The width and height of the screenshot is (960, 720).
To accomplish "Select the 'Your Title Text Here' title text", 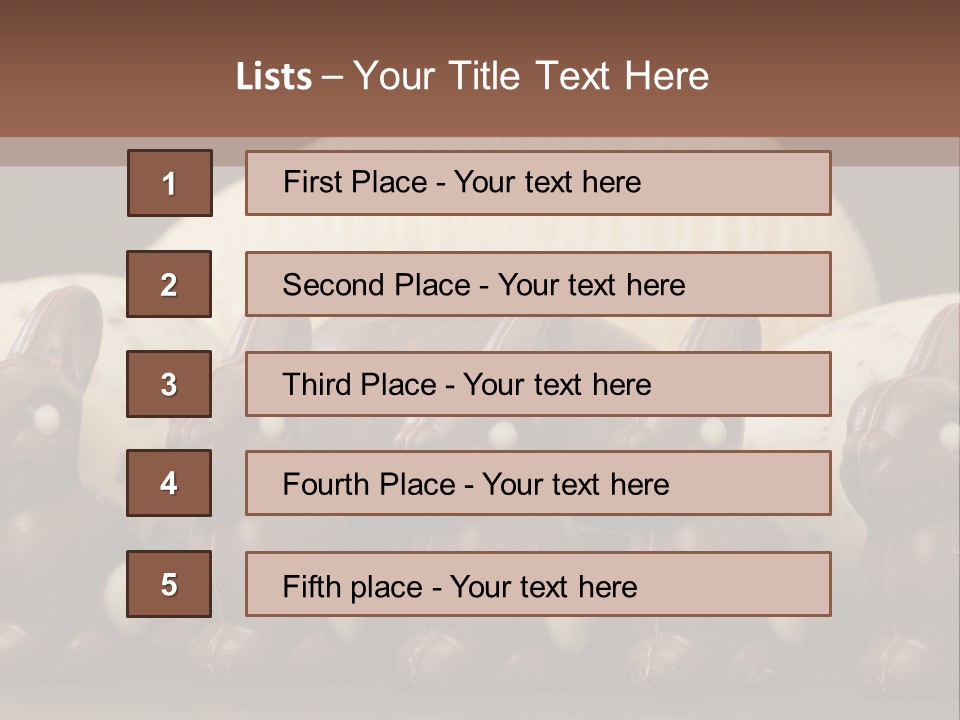I will (x=531, y=77).
